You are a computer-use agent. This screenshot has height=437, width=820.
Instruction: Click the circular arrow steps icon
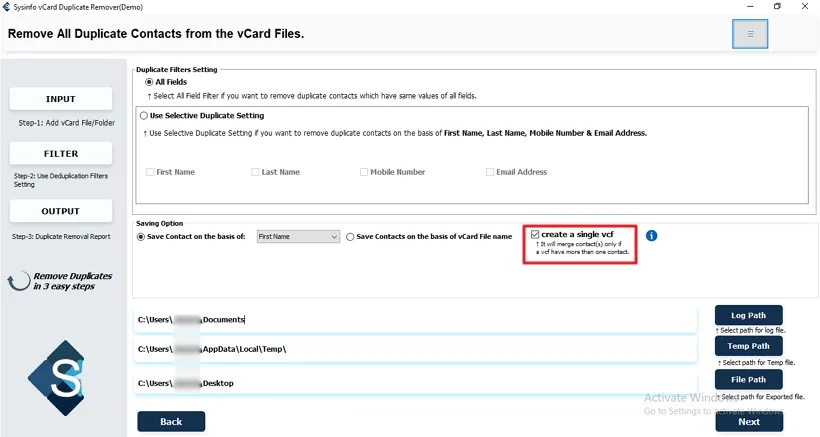[x=18, y=281]
